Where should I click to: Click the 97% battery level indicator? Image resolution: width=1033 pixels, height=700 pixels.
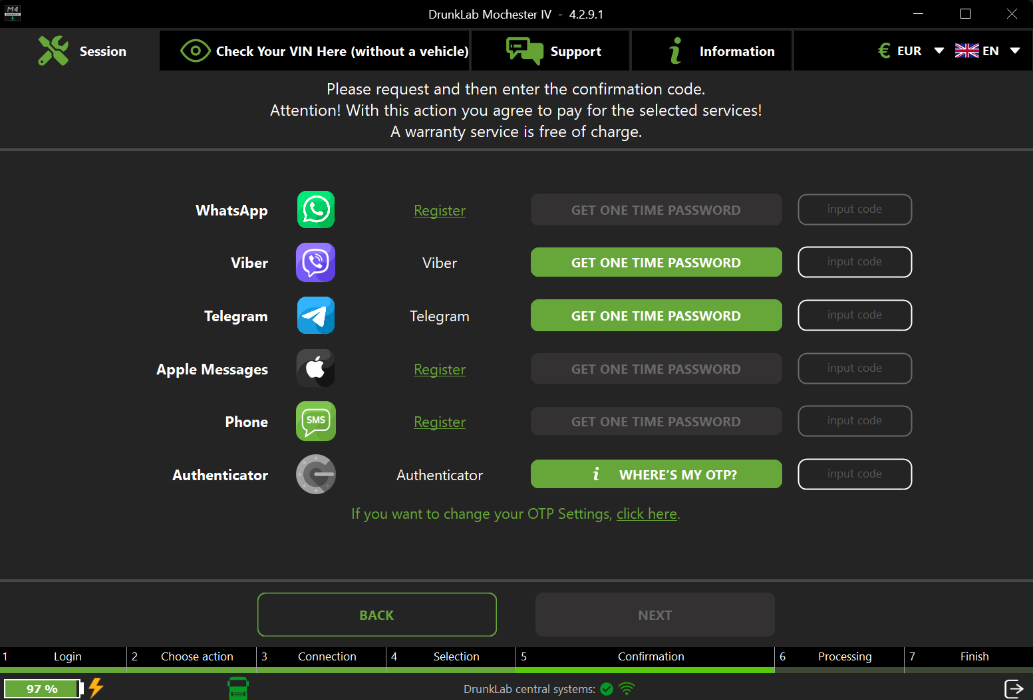42,689
